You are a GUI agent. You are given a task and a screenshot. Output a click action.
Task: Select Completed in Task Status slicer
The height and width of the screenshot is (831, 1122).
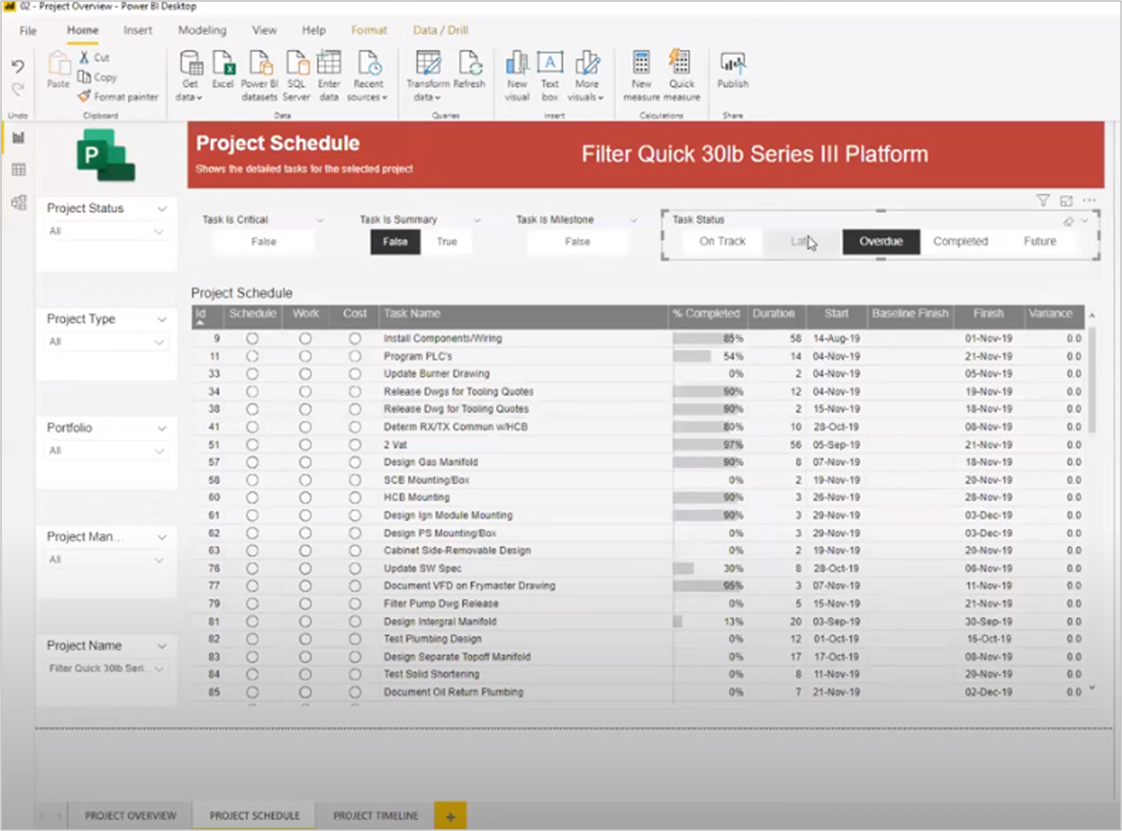960,241
